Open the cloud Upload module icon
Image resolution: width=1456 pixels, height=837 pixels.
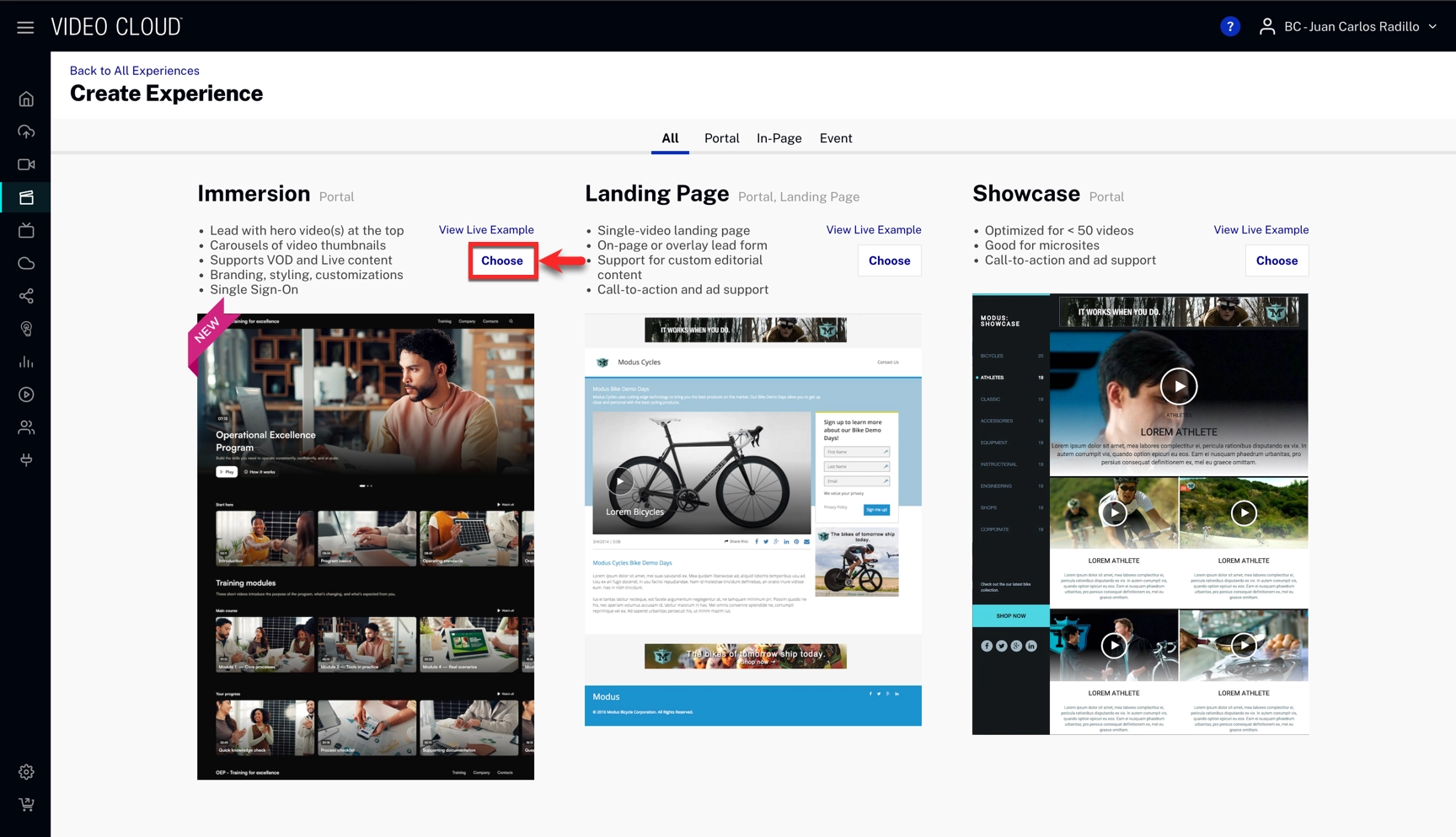coord(26,132)
